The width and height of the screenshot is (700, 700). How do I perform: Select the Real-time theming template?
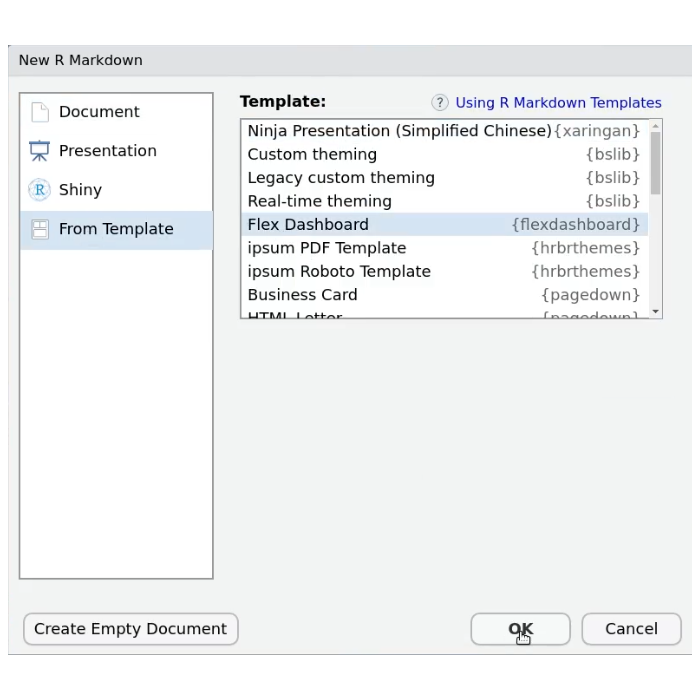click(x=319, y=201)
